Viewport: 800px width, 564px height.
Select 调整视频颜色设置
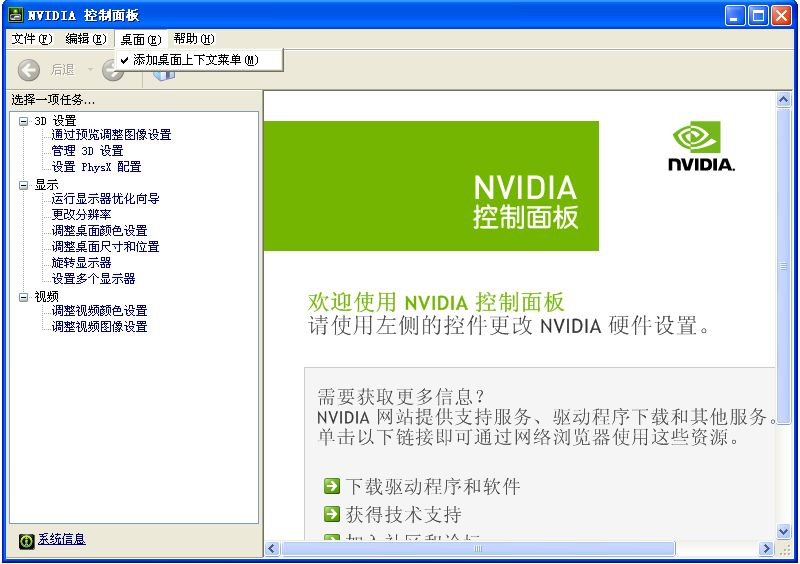pos(99,311)
